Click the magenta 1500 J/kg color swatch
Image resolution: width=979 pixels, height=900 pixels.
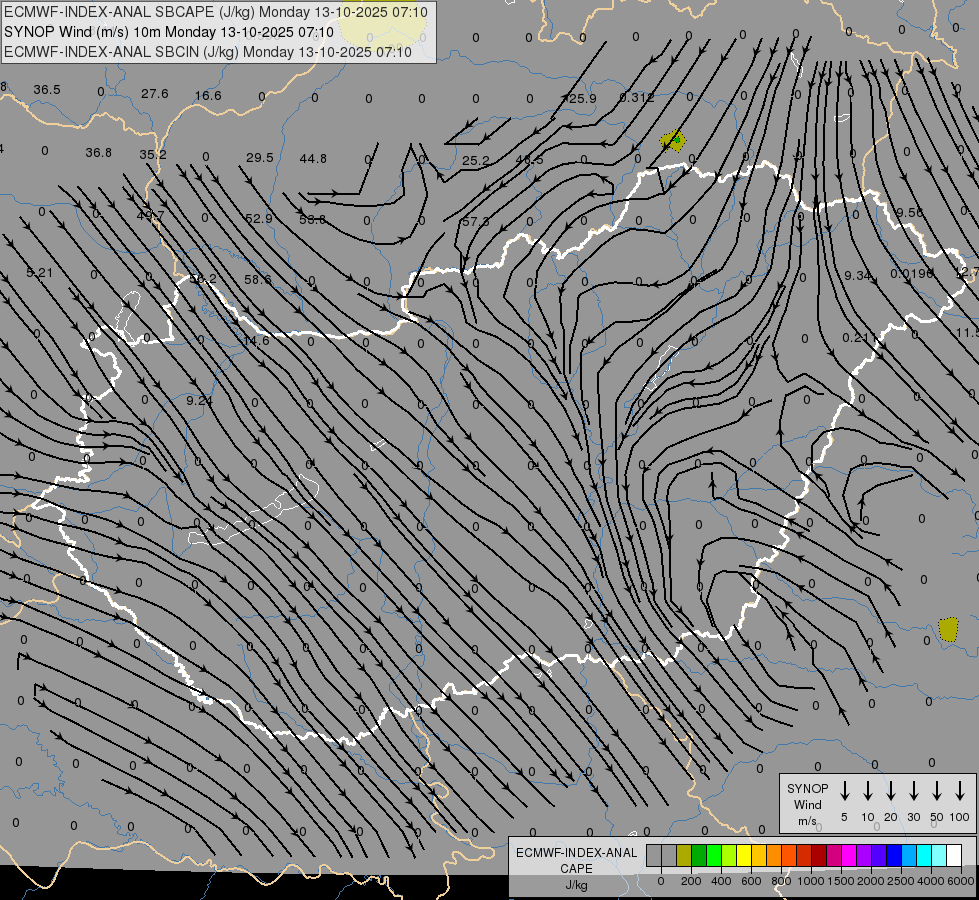(849, 855)
